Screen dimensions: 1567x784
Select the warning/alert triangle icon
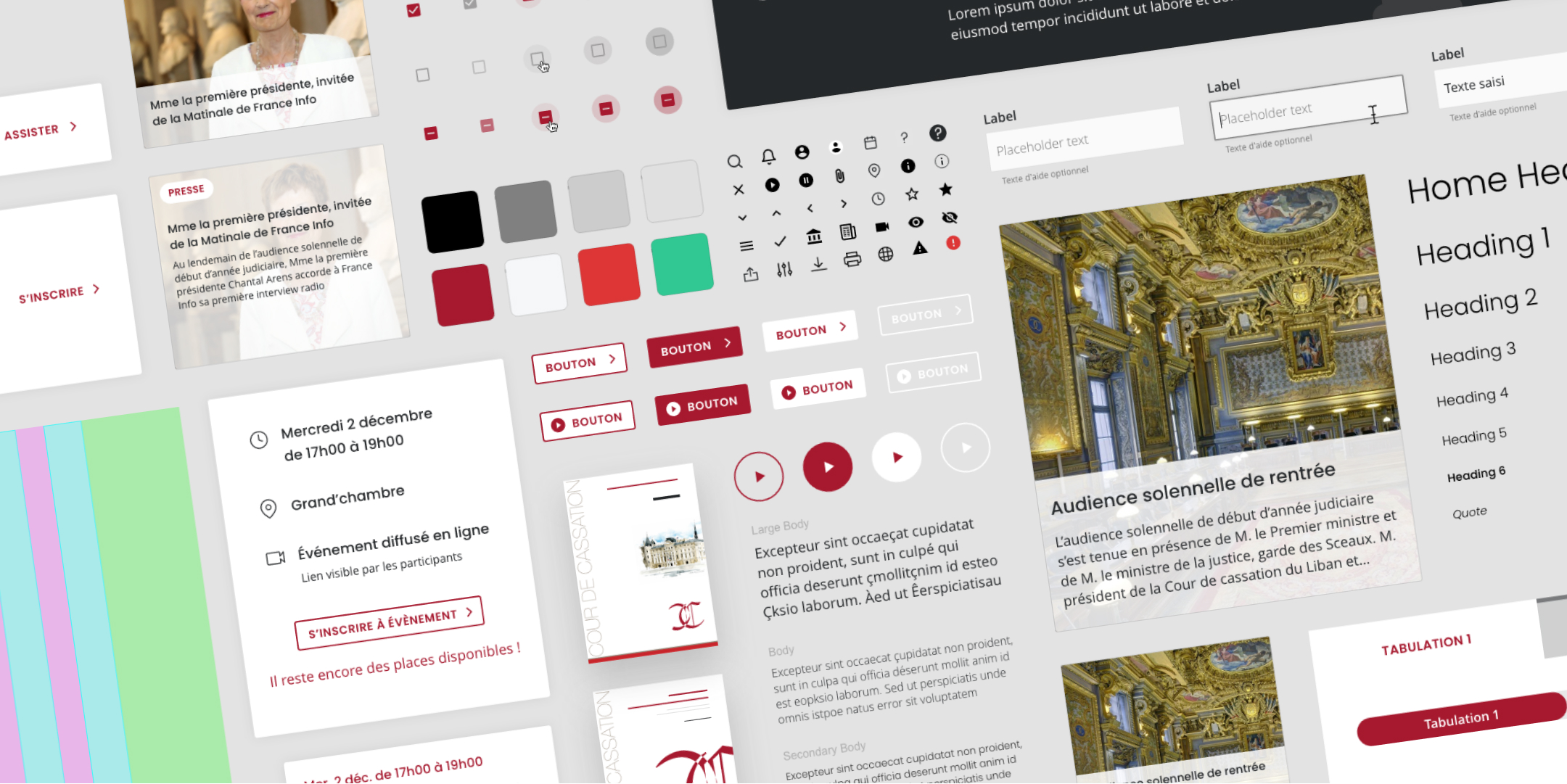click(x=913, y=247)
